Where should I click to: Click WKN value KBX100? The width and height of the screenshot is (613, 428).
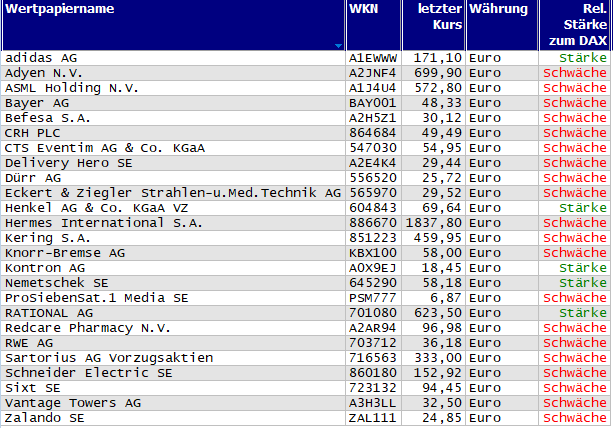(373, 253)
